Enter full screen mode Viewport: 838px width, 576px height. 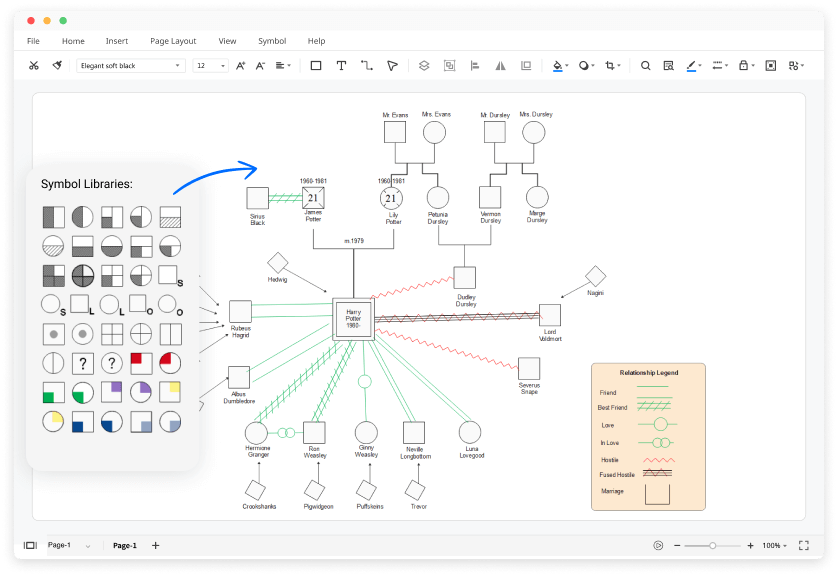[x=804, y=546]
